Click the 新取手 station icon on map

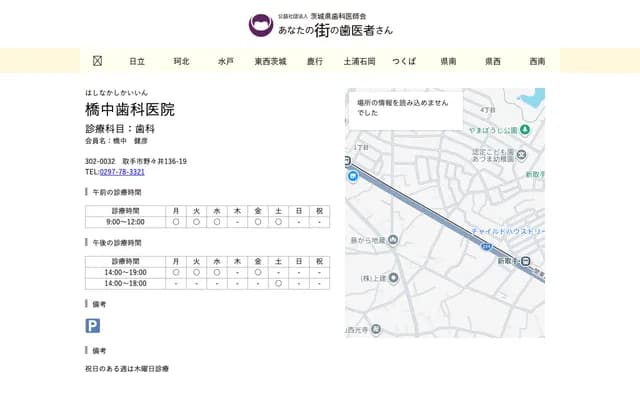point(526,261)
